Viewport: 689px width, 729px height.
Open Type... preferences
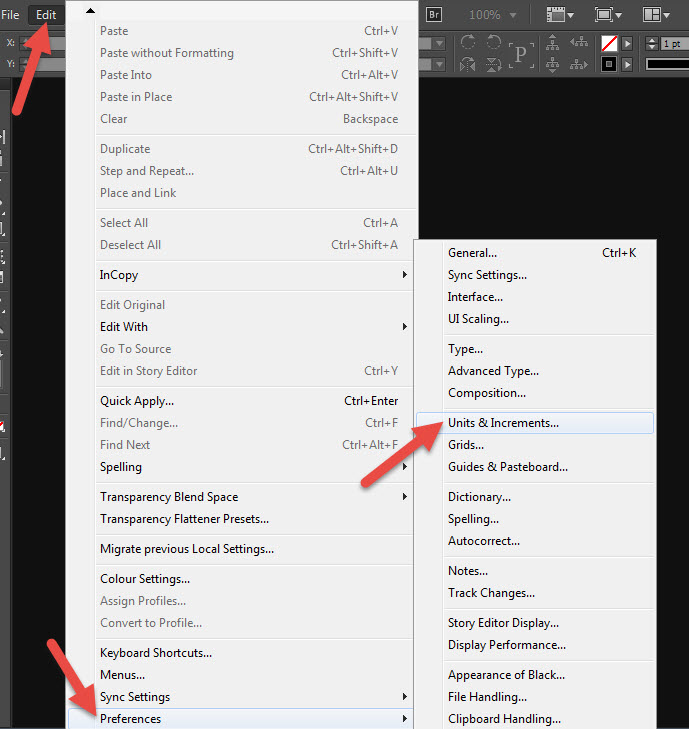click(535, 349)
